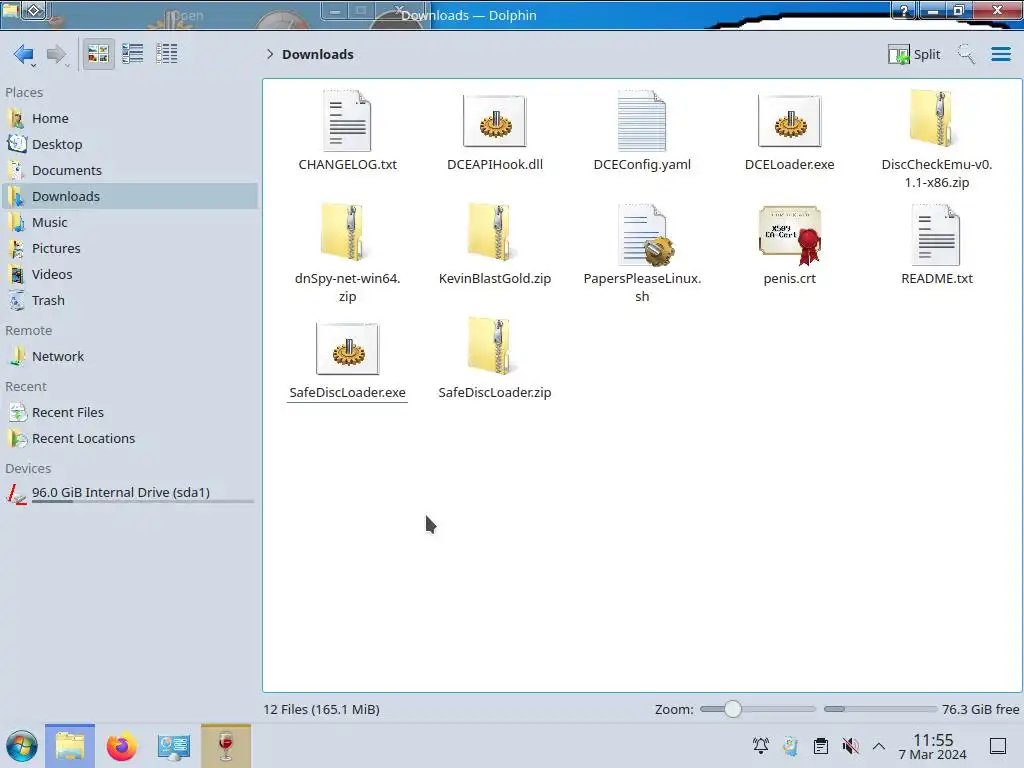Select the SafeDiscLoader.exe file icon
Image resolution: width=1024 pixels, height=768 pixels.
tap(347, 349)
